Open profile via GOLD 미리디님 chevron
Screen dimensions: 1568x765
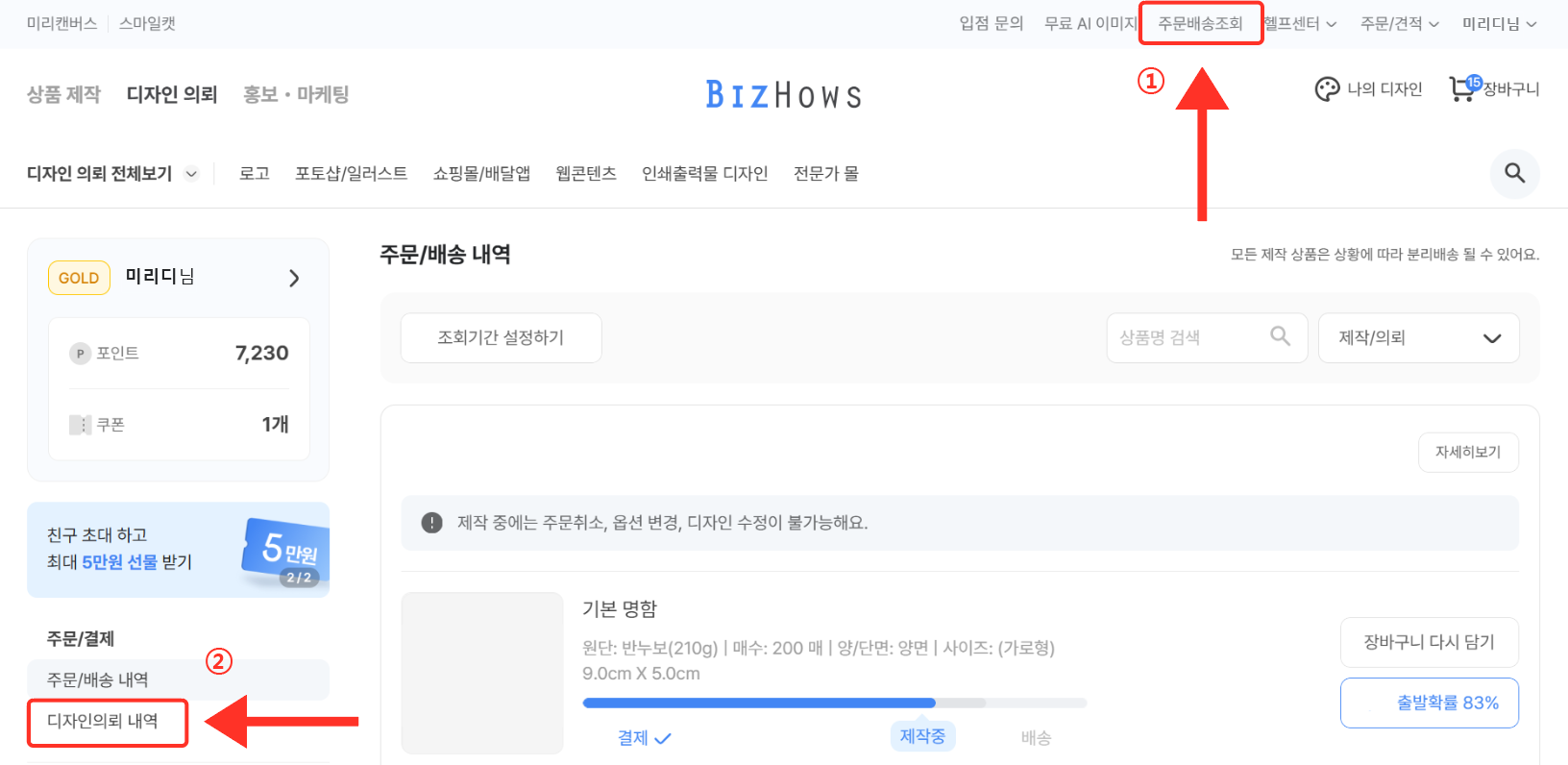294,278
